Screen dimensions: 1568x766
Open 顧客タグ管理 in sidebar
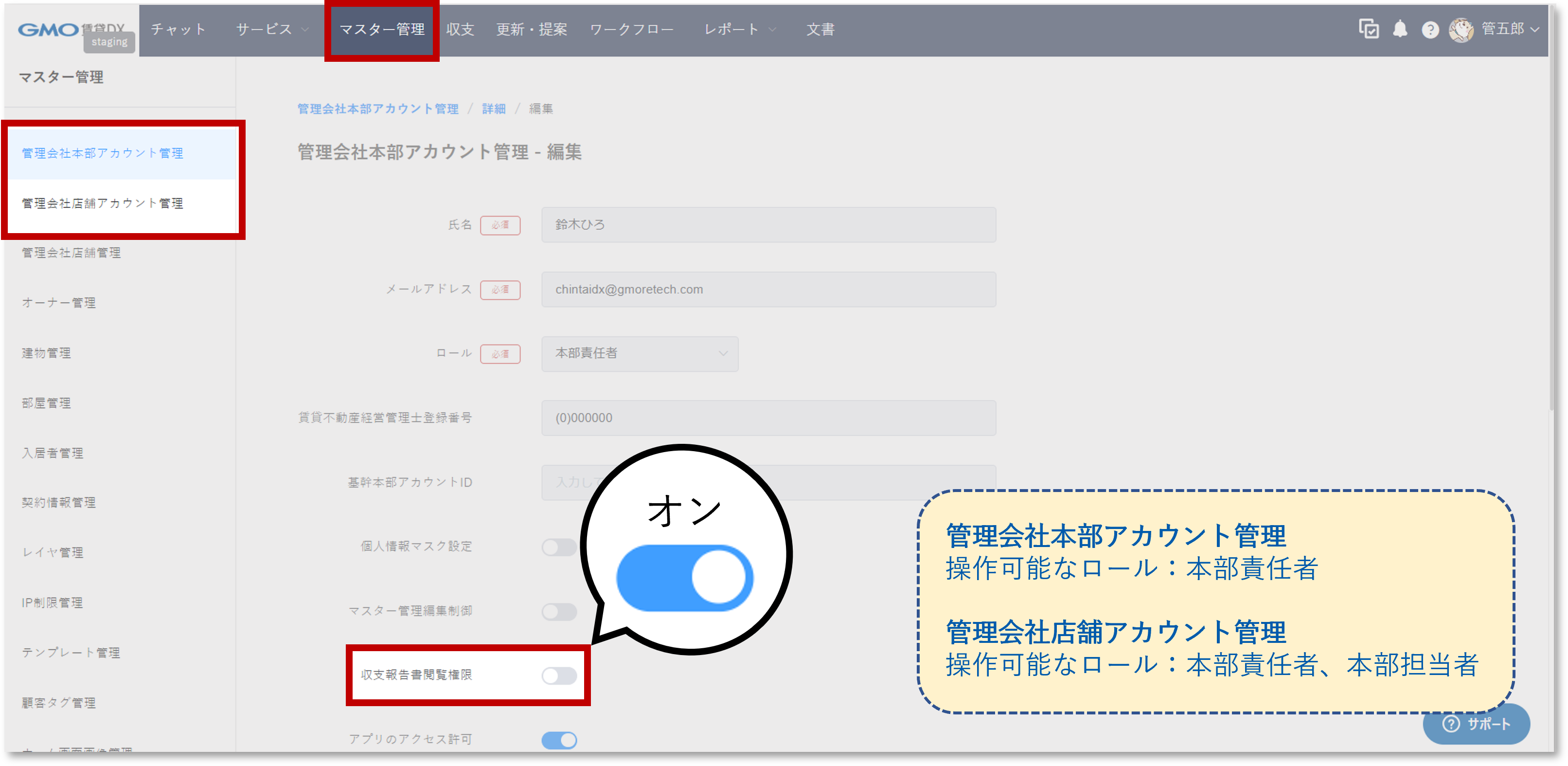58,703
